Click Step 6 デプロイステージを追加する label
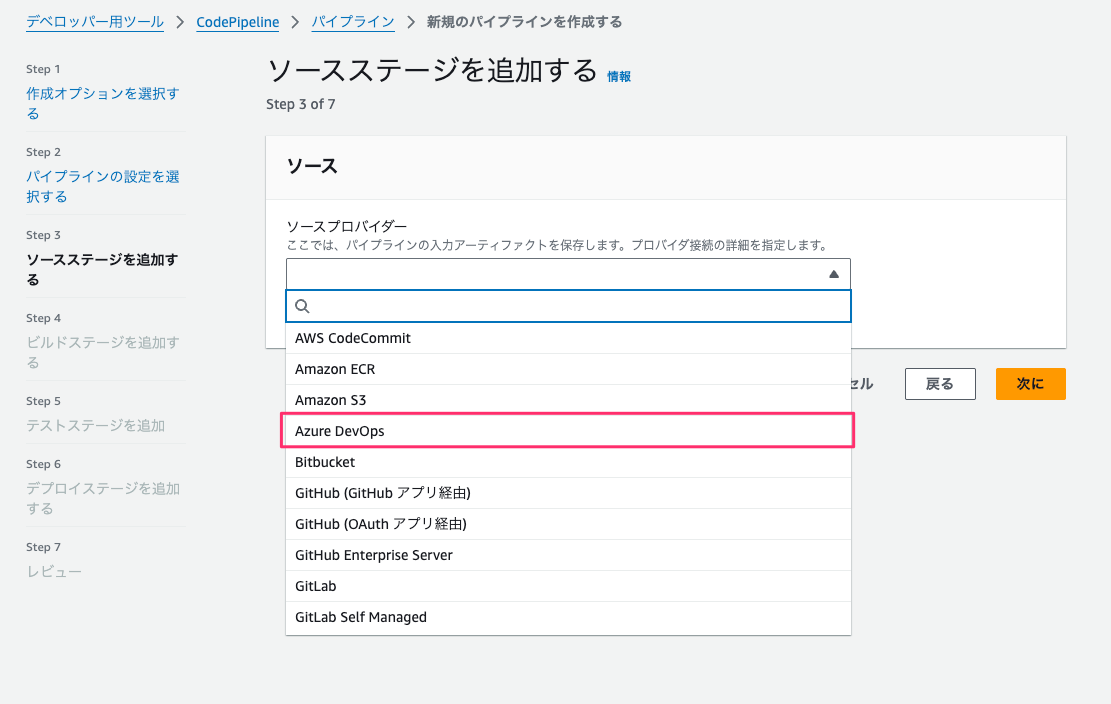 (103, 498)
